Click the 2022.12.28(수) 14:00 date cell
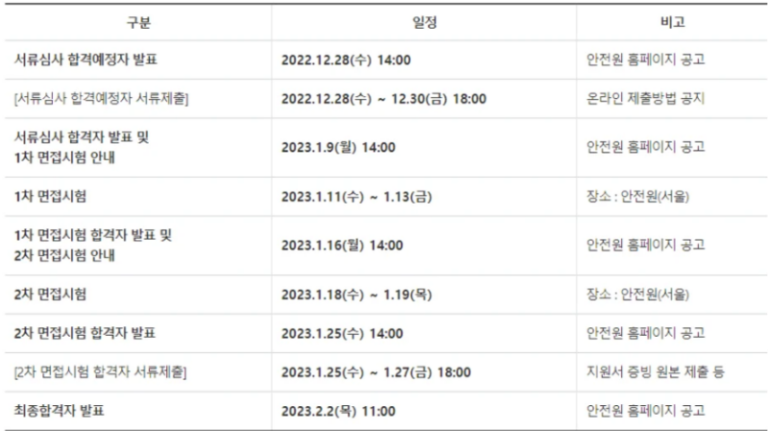 click(x=346, y=59)
